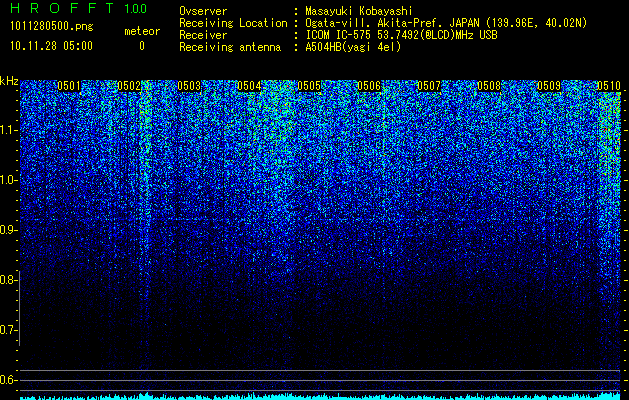Click the 0504 time marker
Viewport: 629px width, 400px height.
(x=249, y=86)
